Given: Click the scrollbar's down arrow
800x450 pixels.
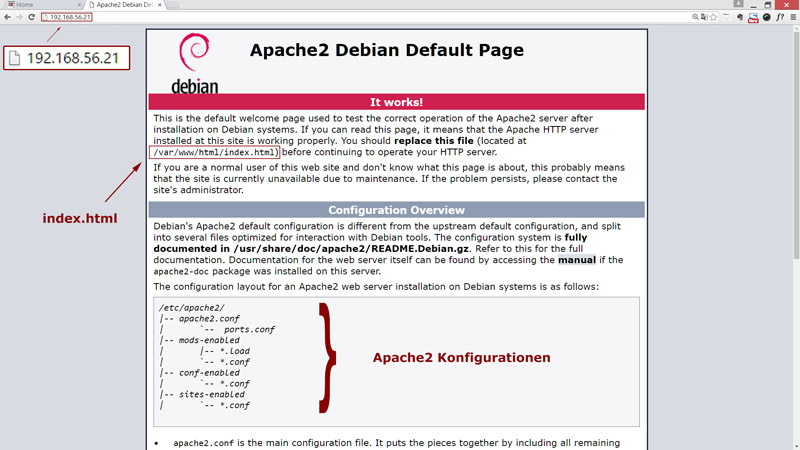Looking at the screenshot, I should [795, 446].
